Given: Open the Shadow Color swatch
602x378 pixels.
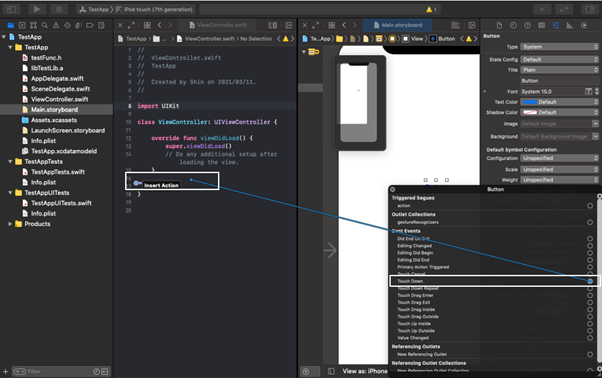Looking at the screenshot, I should pos(530,112).
